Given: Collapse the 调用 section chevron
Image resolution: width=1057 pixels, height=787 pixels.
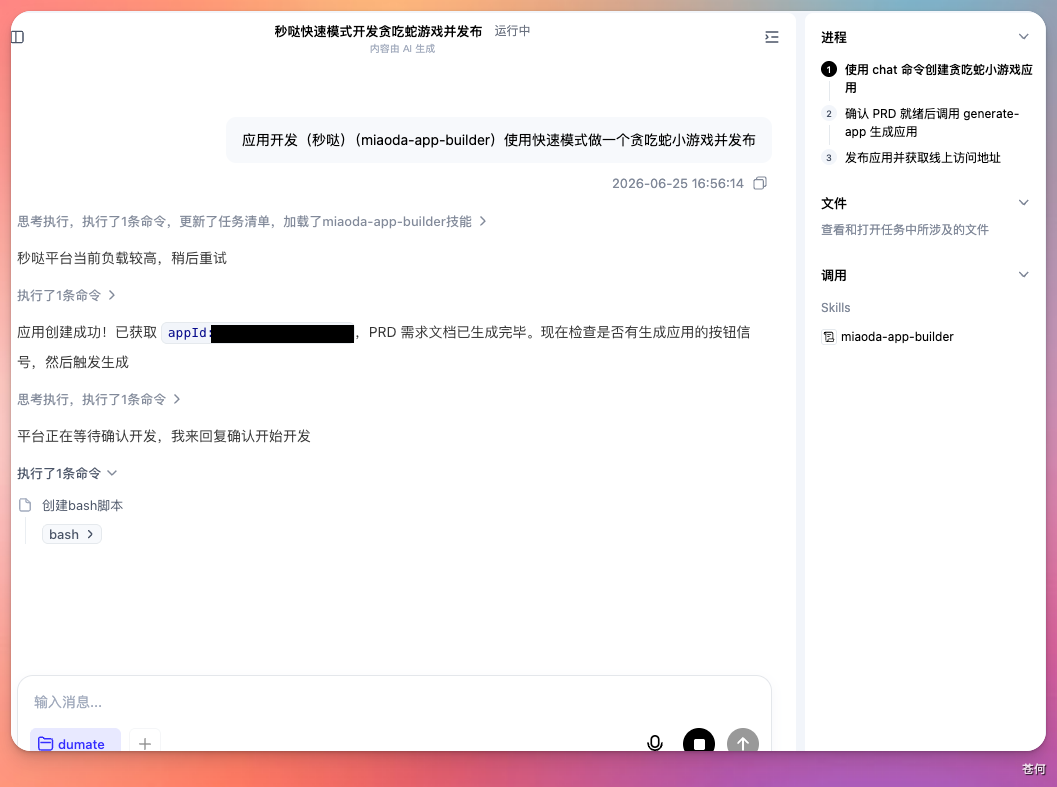Looking at the screenshot, I should (x=1023, y=274).
